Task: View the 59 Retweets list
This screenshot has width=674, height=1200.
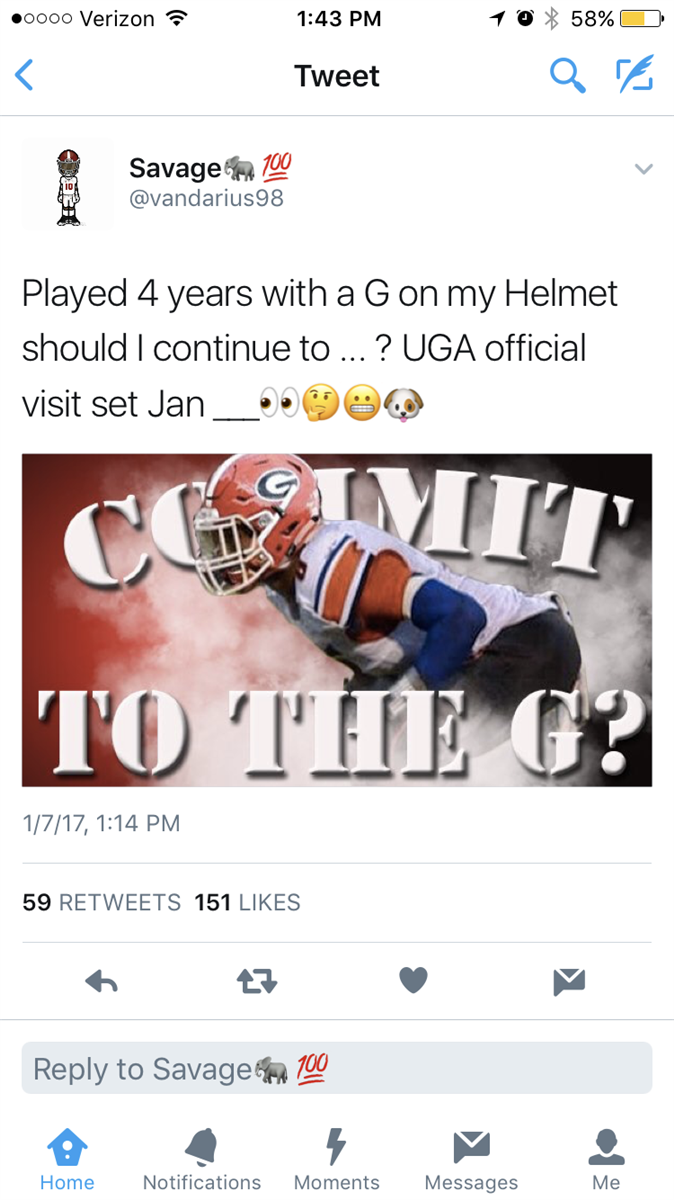Action: pos(101,902)
